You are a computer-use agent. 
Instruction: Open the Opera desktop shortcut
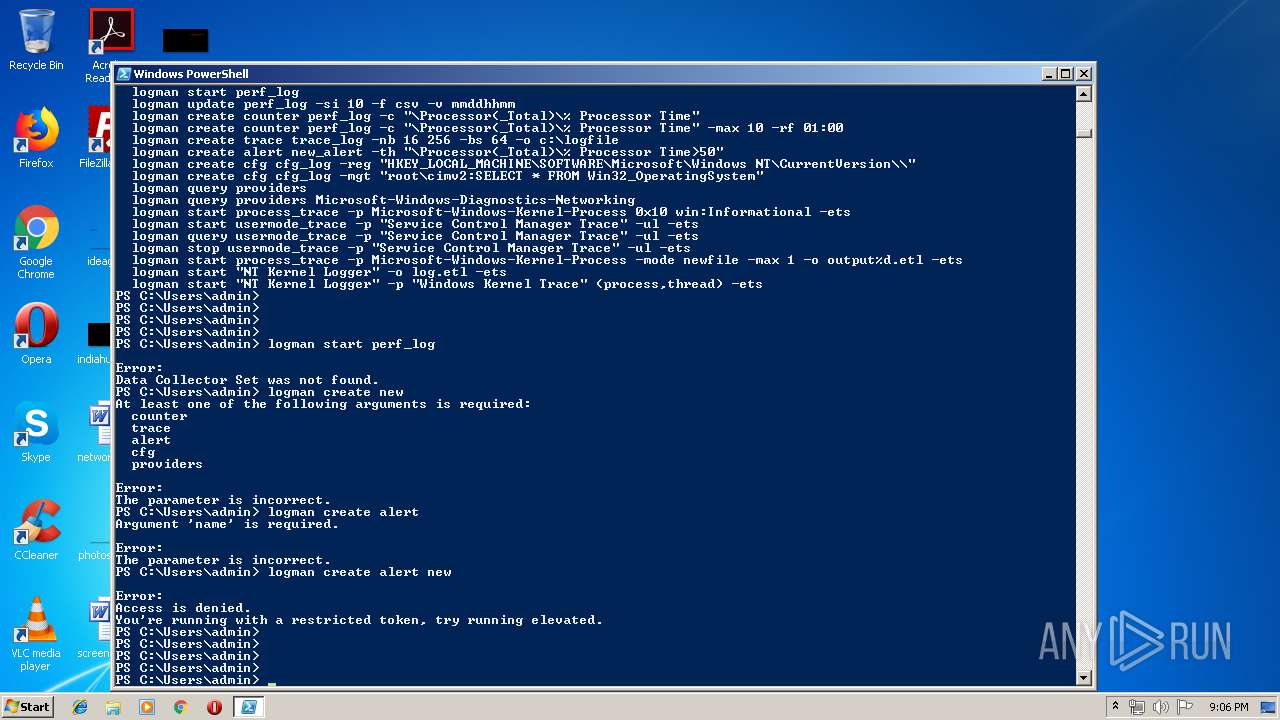pos(36,334)
